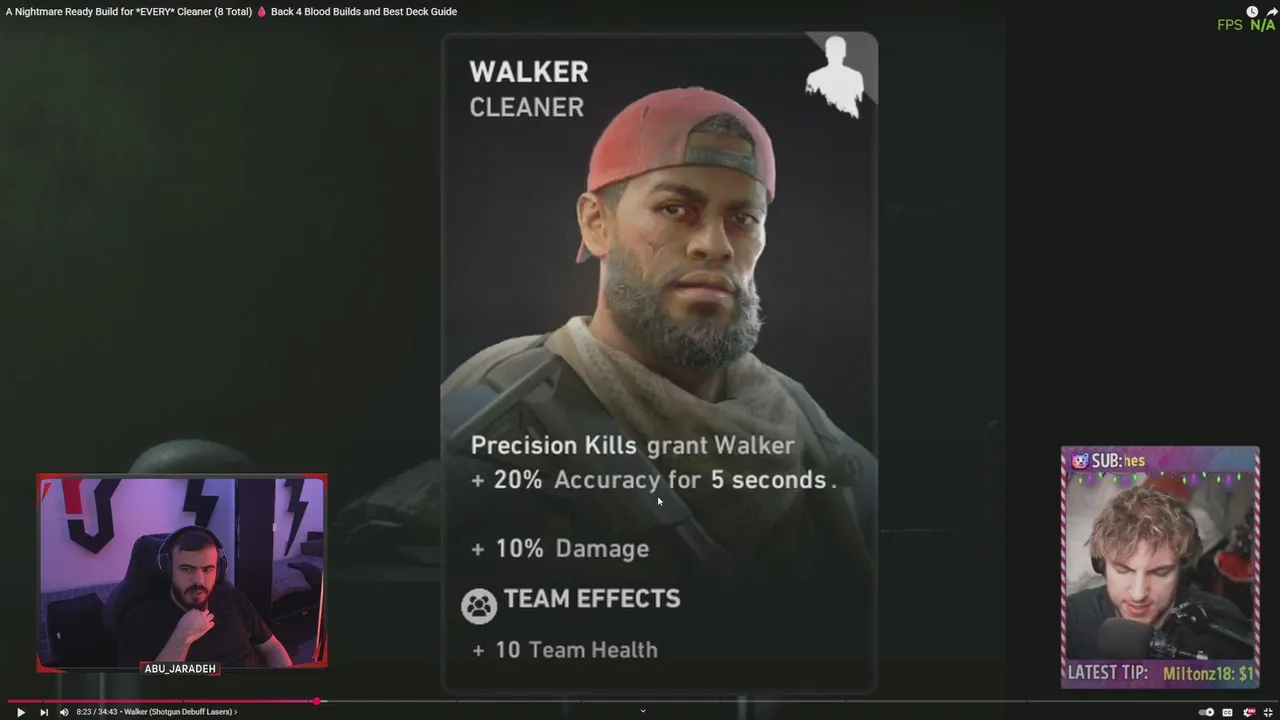Click the cleaner silhouette icon on card

click(x=835, y=77)
